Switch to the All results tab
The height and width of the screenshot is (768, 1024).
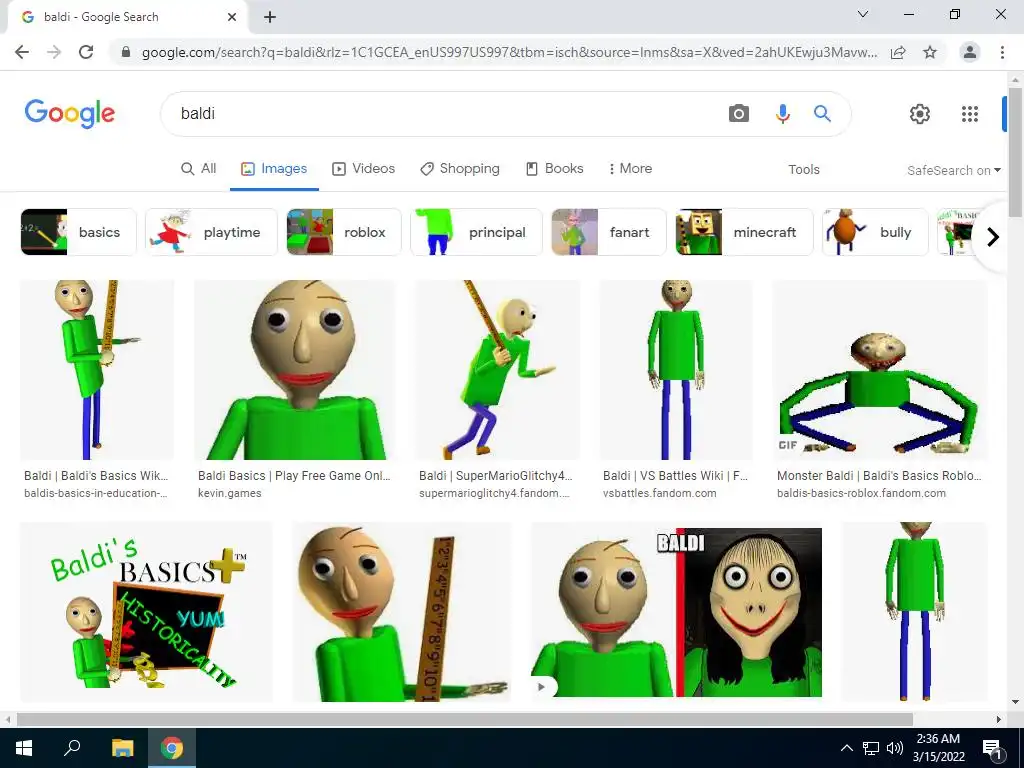(199, 168)
